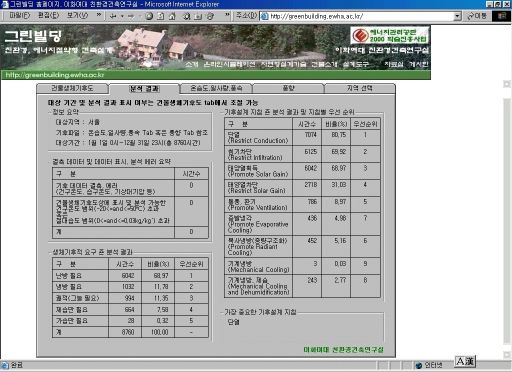Expand hidden menu items chevron after 보기
512x372 pixels.
pyautogui.click(x=99, y=15)
